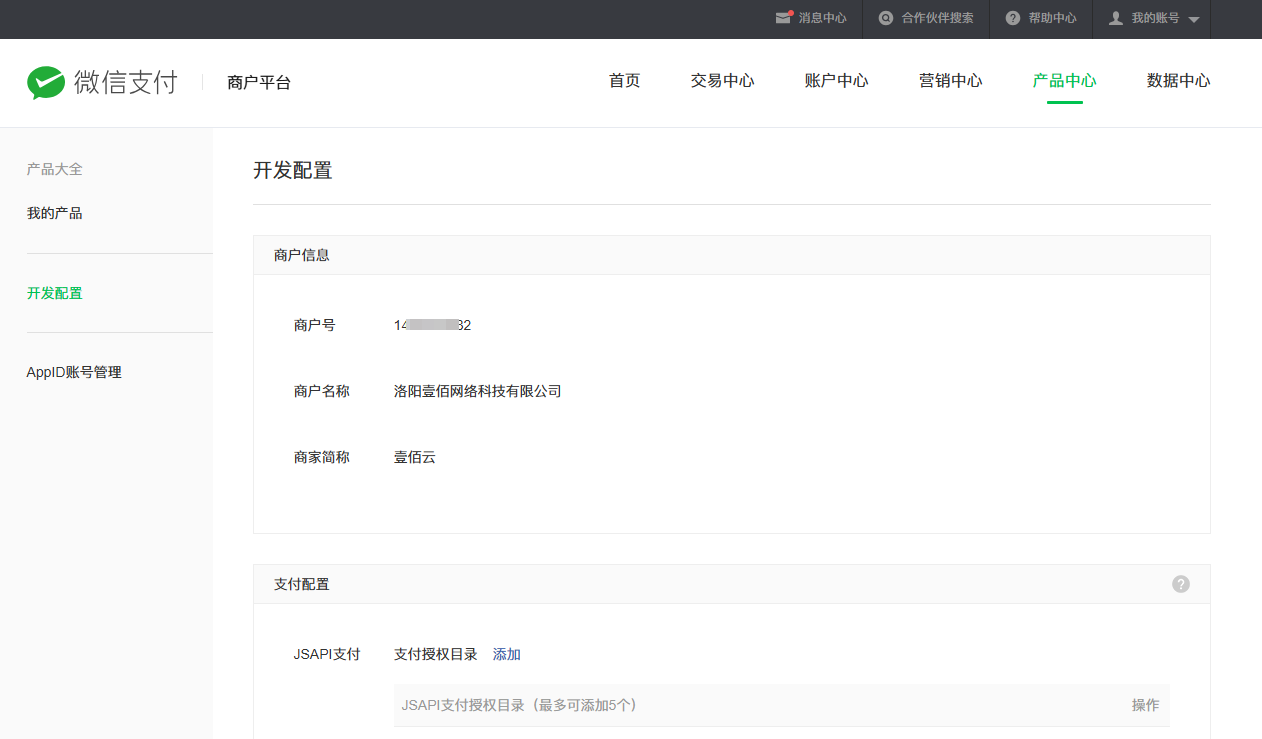Click the 商户号 field label
The width and height of the screenshot is (1262, 739).
(315, 325)
